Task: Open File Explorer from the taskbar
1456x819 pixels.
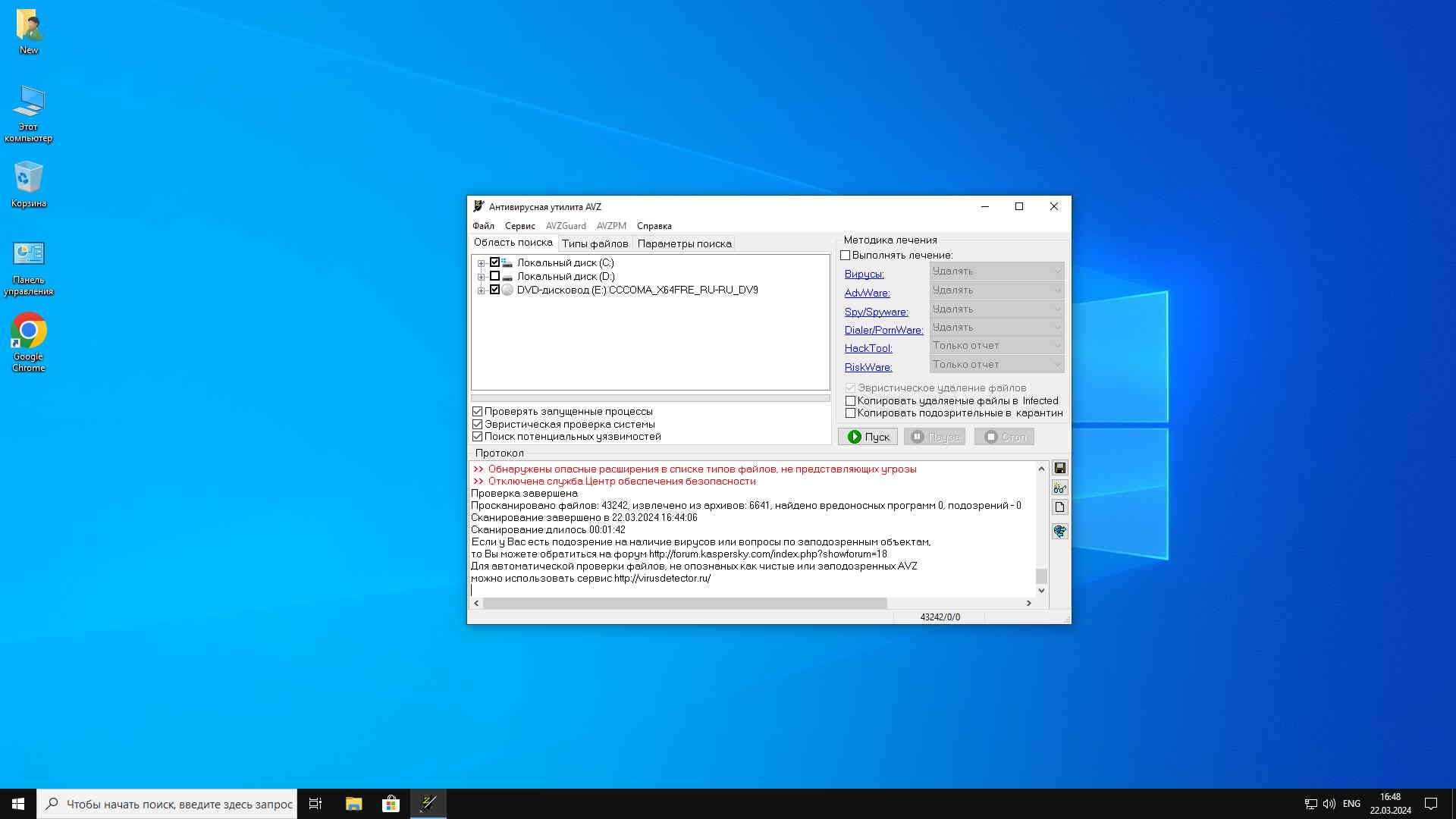Action: [353, 804]
